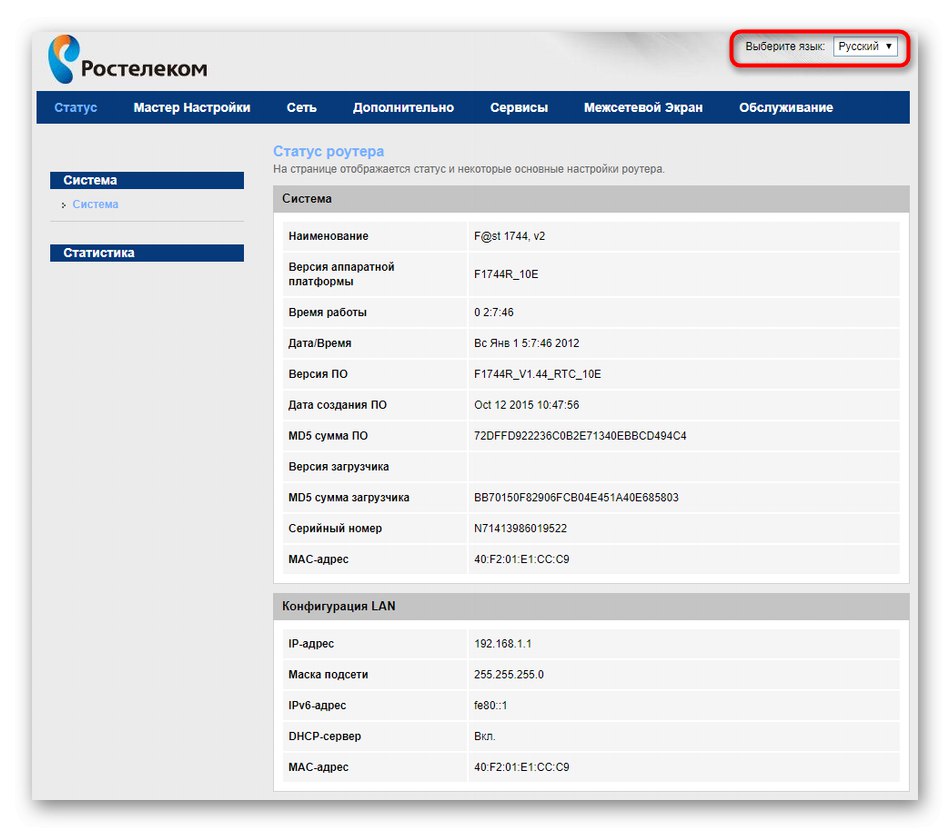This screenshot has width=950, height=832.
Task: Click Версия аппаратной платформы label
Action: [x=341, y=275]
